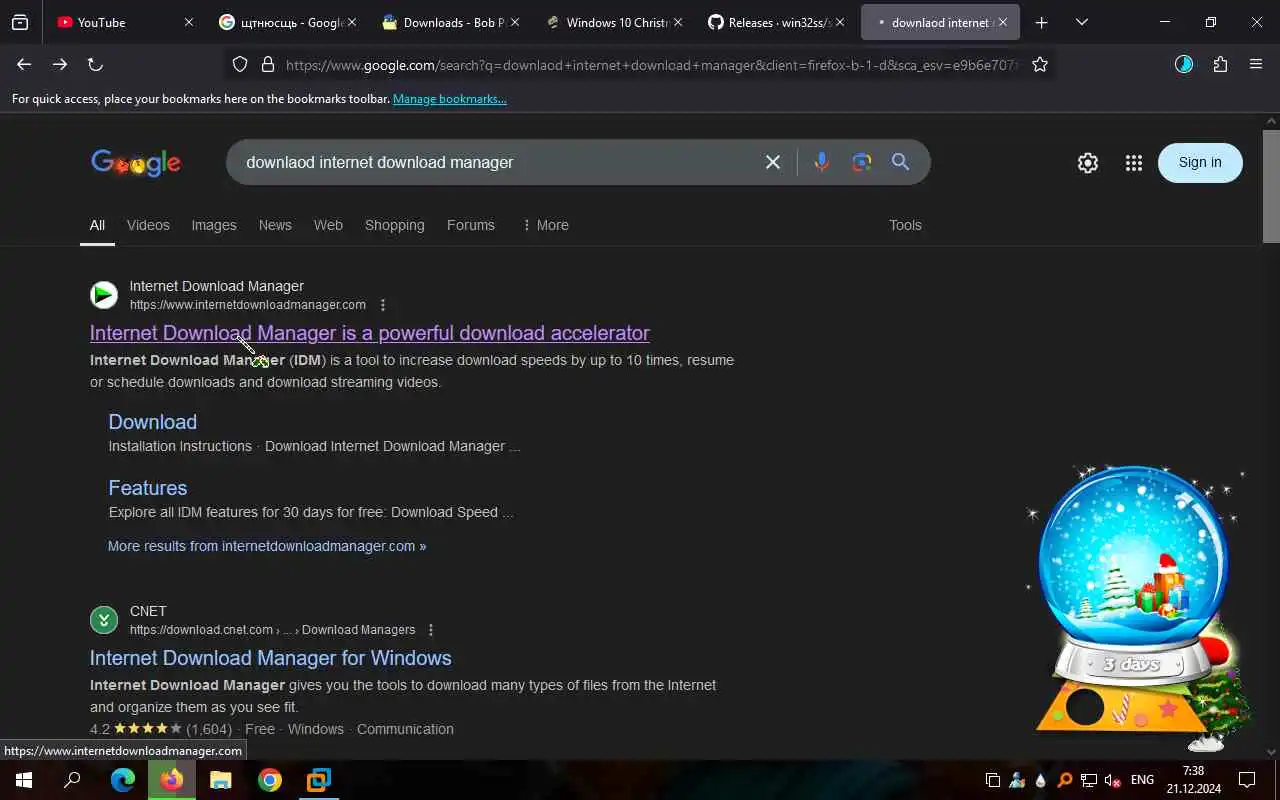Image resolution: width=1280 pixels, height=800 pixels.
Task: Open VirtualBox icon in taskbar
Action: click(318, 780)
